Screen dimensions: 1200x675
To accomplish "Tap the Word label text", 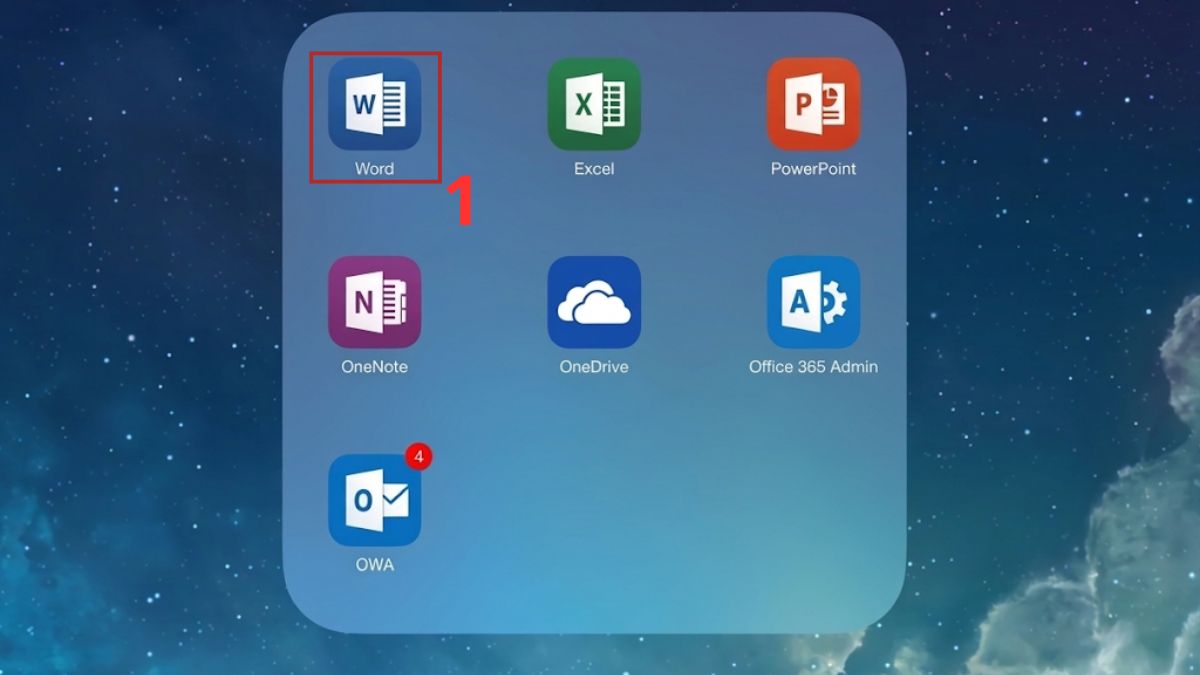I will click(374, 168).
